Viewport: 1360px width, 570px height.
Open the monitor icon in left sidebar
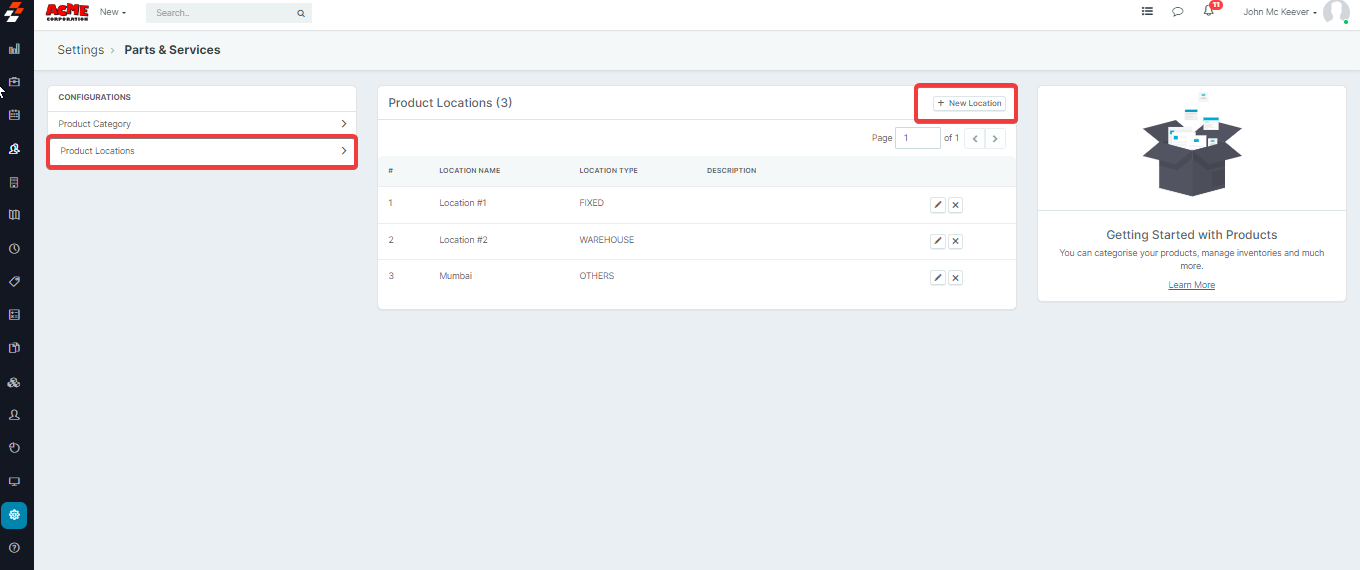(14, 481)
